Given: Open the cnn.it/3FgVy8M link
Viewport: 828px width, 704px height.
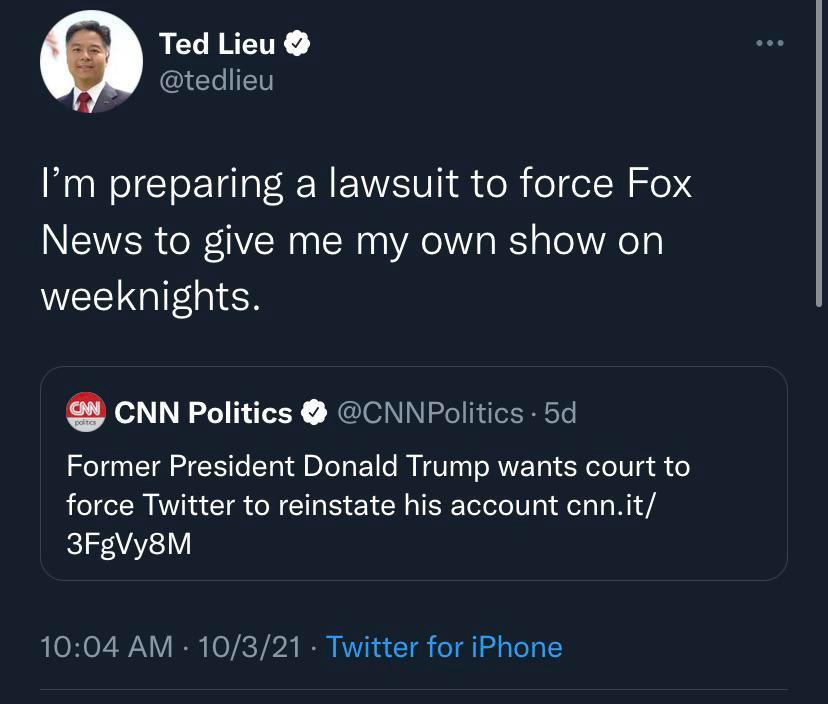Looking at the screenshot, I should coord(610,505).
